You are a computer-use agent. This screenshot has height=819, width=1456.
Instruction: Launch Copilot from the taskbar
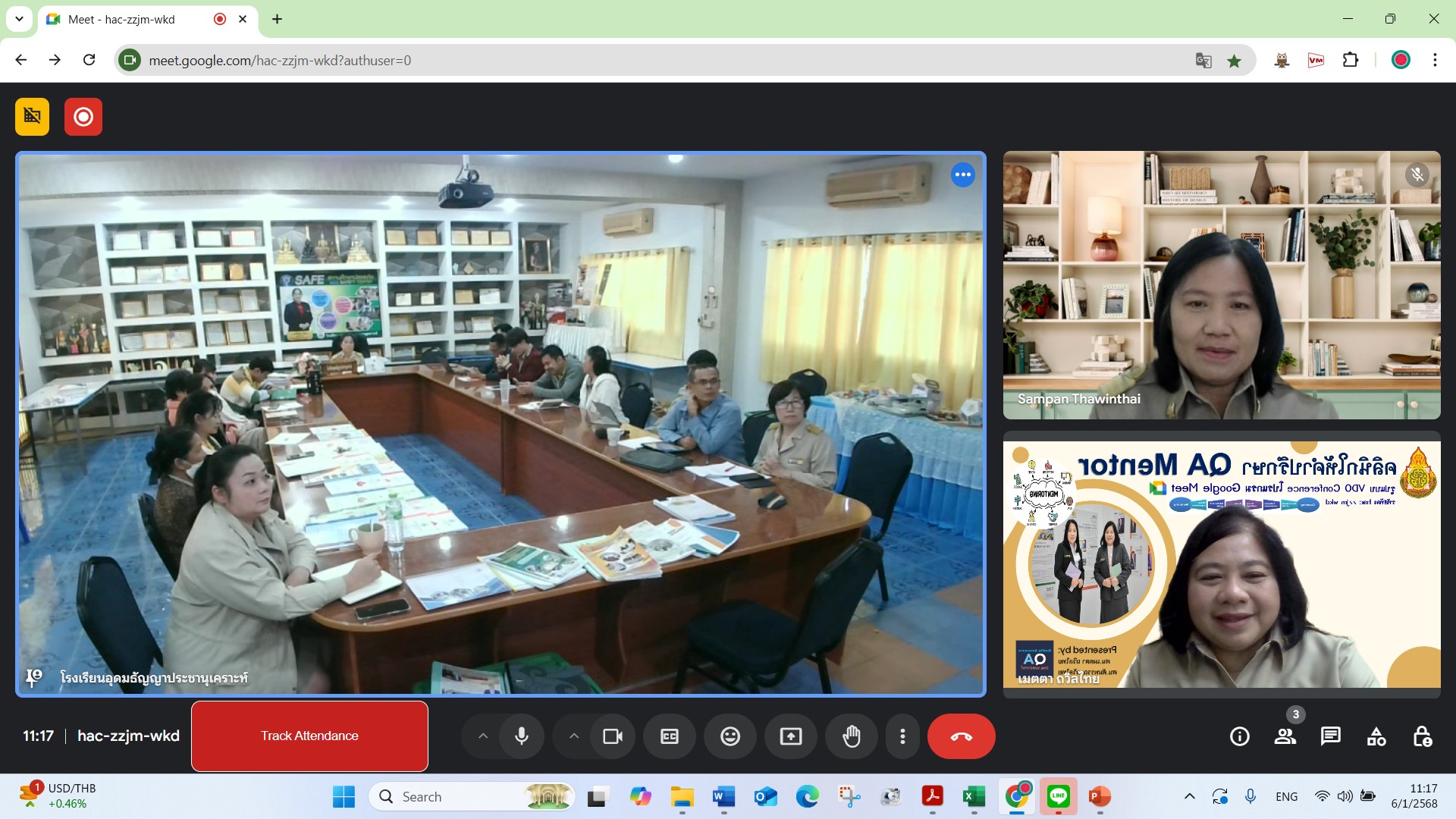(x=641, y=796)
